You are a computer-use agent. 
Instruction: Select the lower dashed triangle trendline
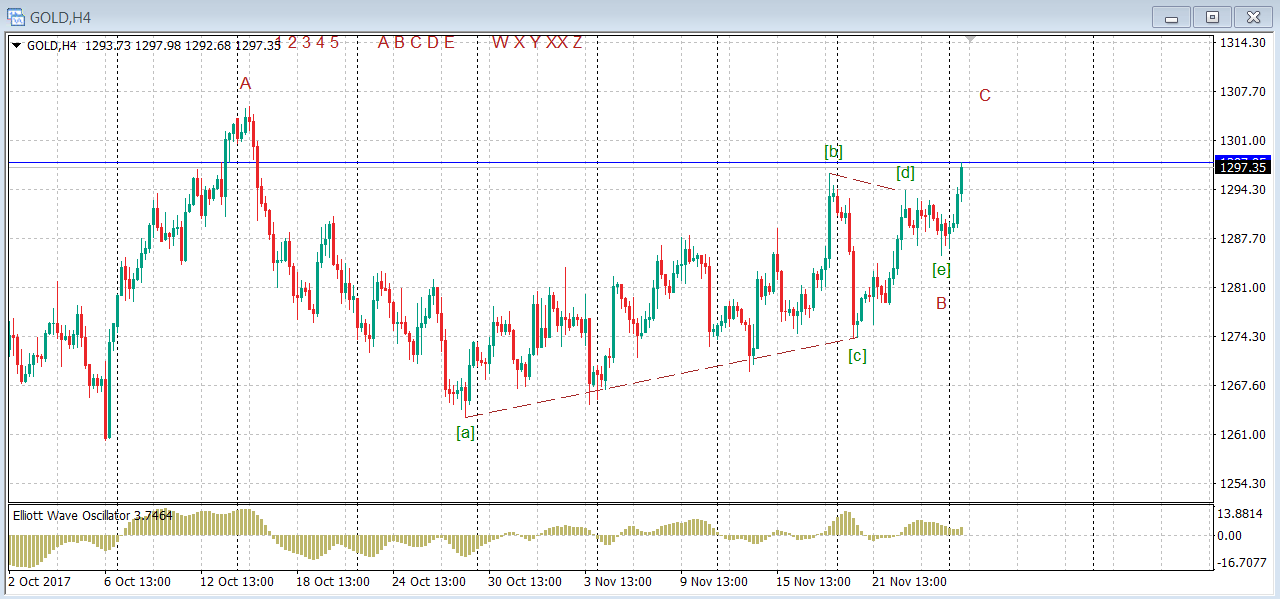tap(660, 377)
